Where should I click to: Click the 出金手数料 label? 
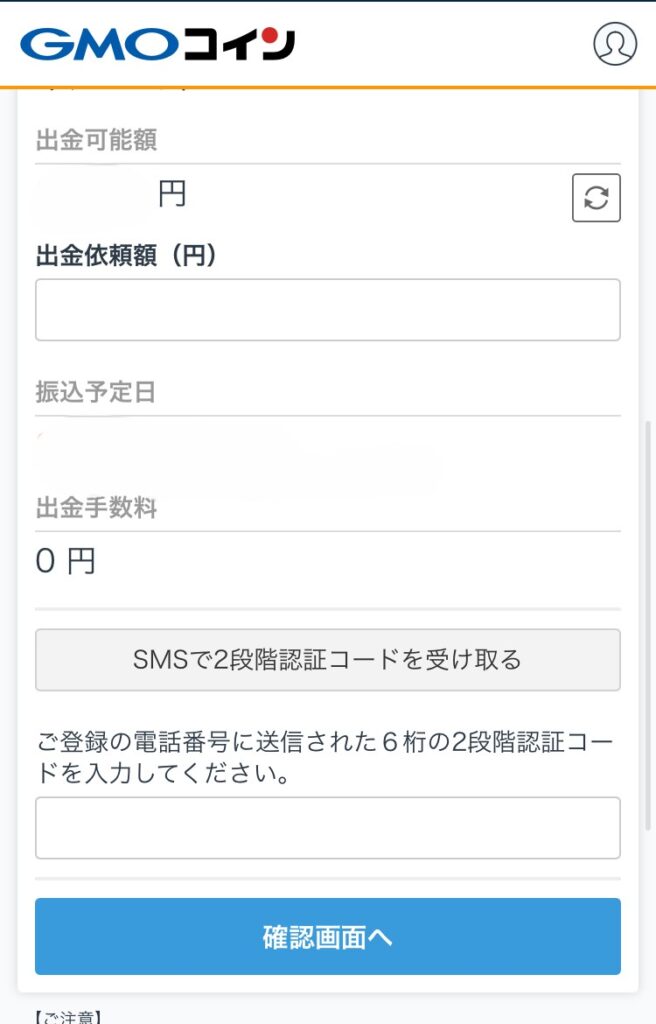tap(96, 509)
